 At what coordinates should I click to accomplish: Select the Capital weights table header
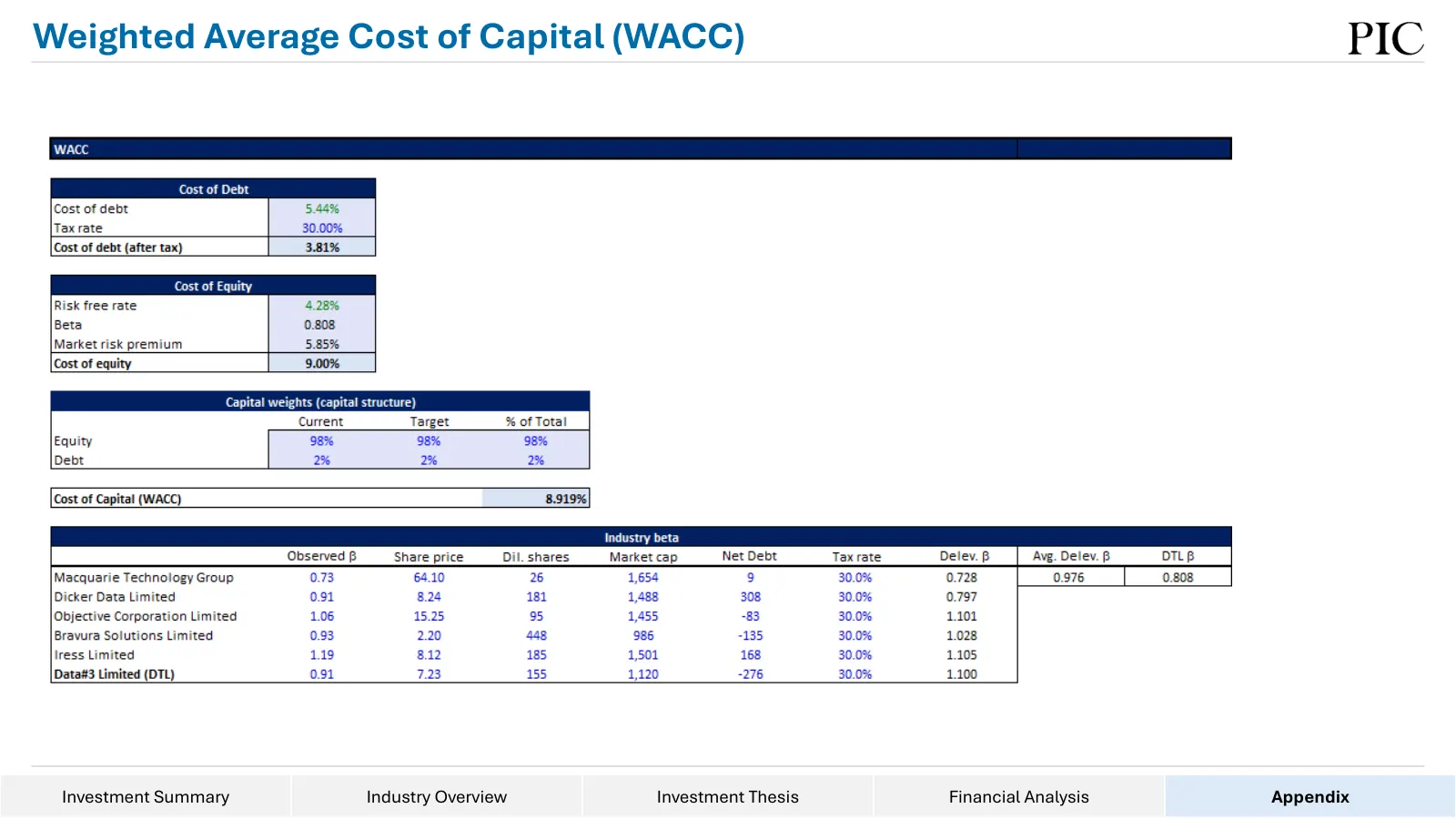(320, 402)
